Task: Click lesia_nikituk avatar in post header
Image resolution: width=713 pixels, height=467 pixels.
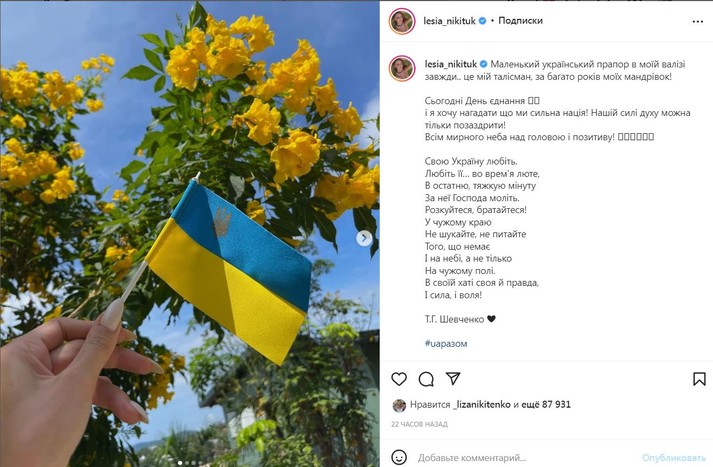Action: 402,21
